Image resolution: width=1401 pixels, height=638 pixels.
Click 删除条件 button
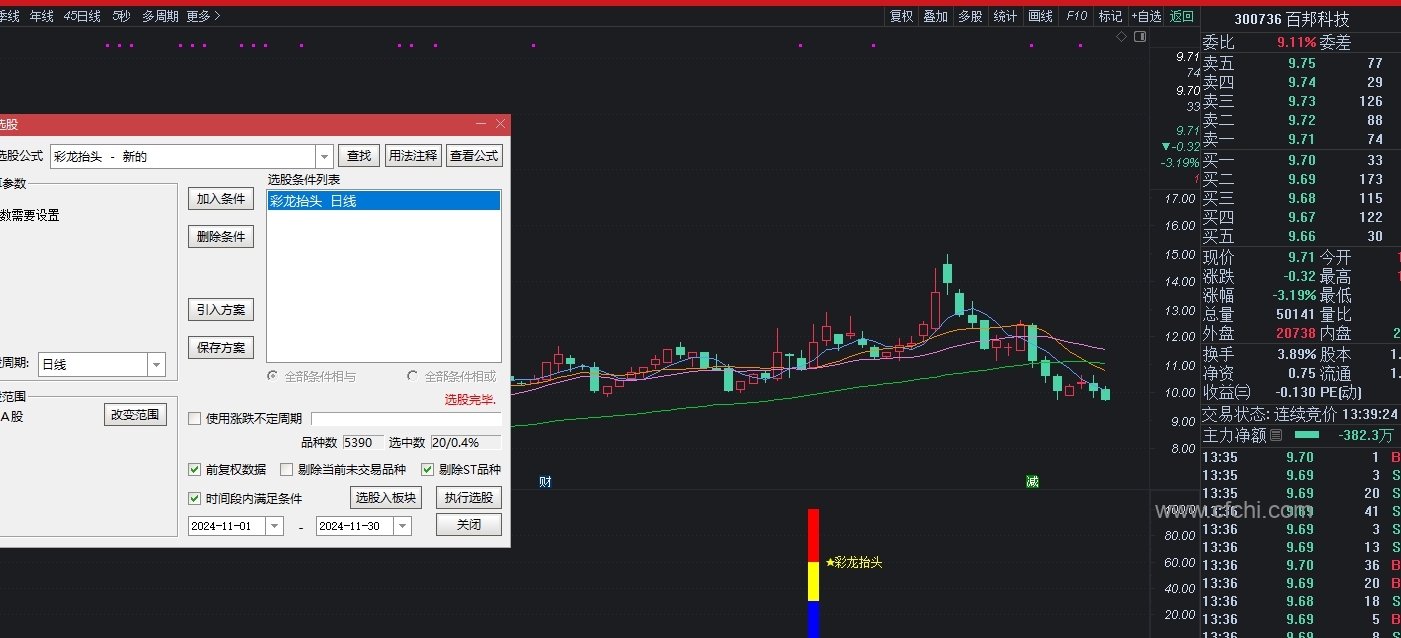(221, 237)
